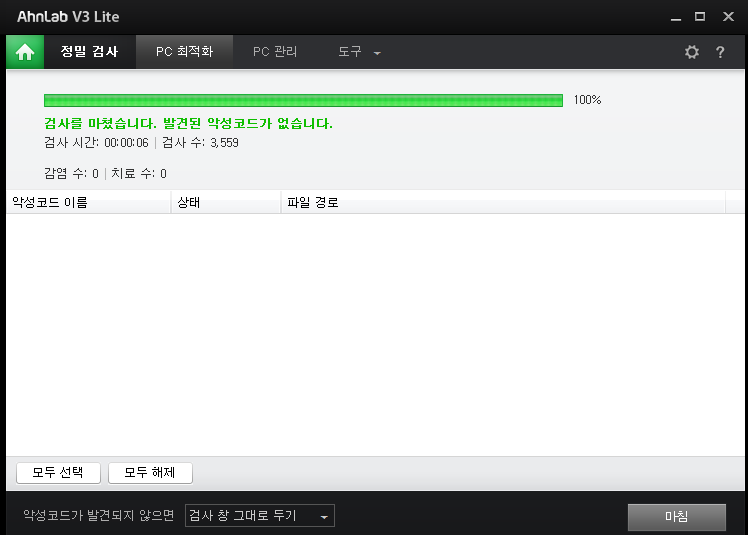
Task: Open help with the question mark icon
Action: 720,52
